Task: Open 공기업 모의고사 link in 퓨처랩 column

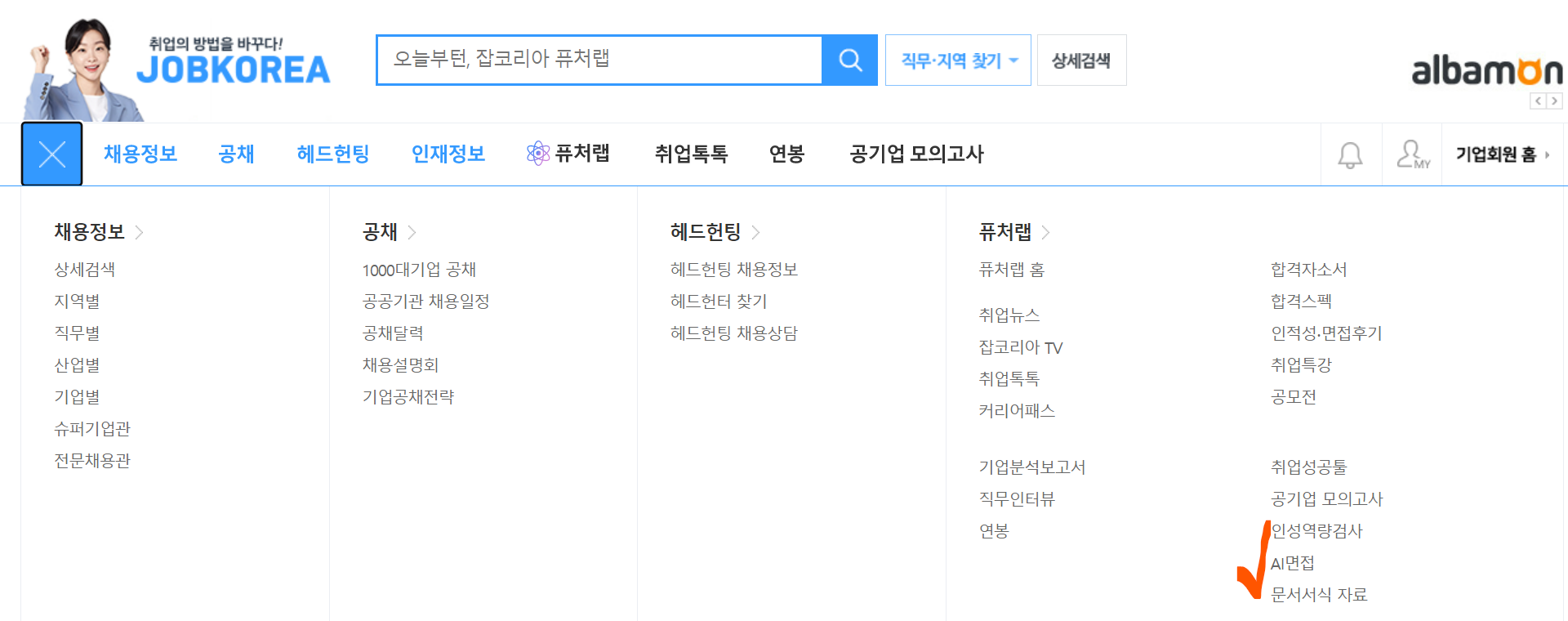Action: click(1327, 499)
